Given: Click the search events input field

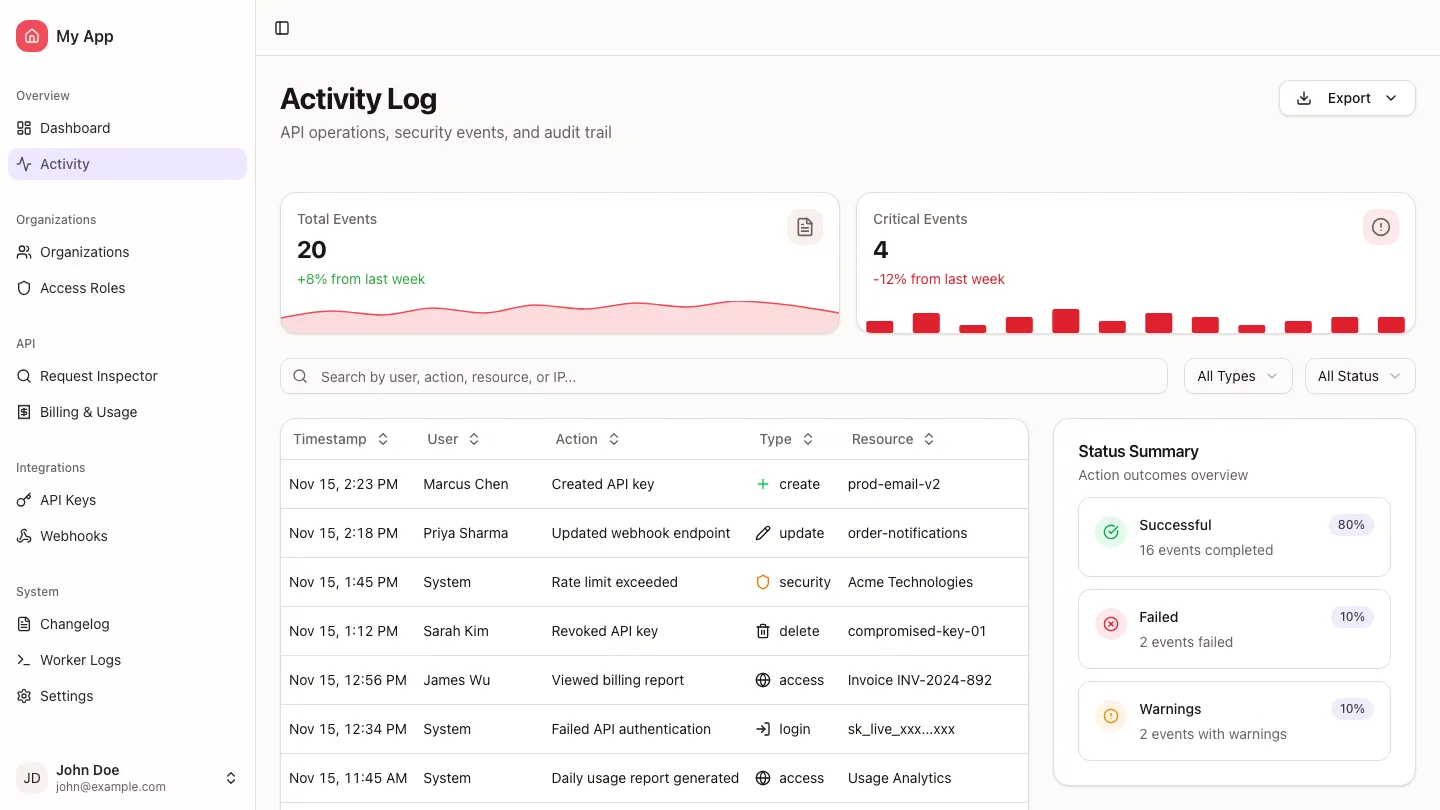Looking at the screenshot, I should tap(723, 376).
